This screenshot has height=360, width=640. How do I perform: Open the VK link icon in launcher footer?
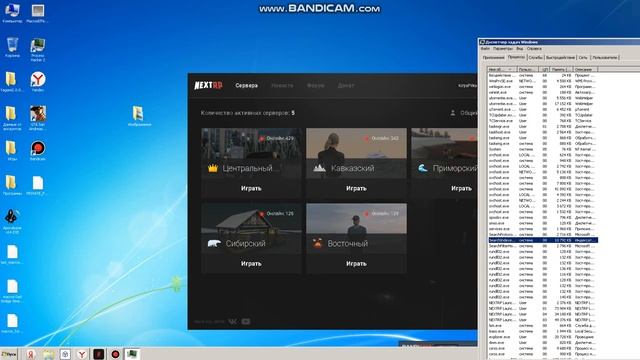coord(232,322)
